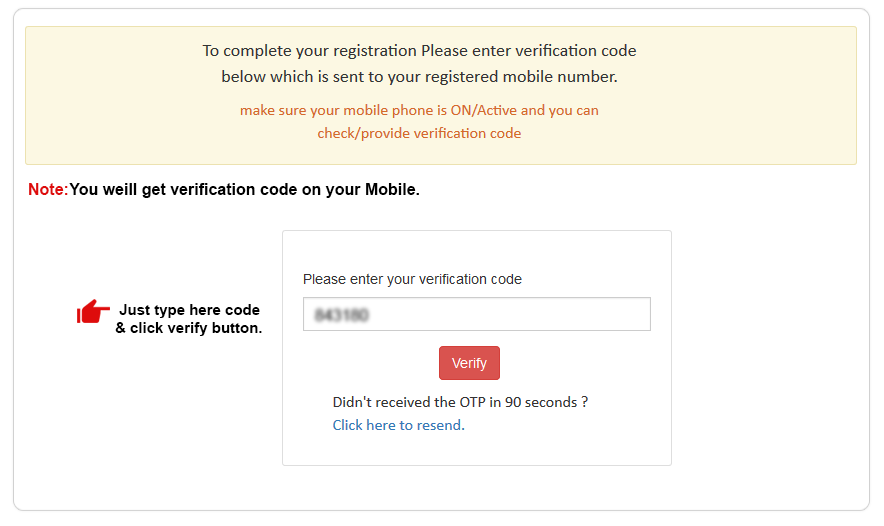Click the 'Just type here code' hint line
The width and height of the screenshot is (884, 526).
click(189, 310)
